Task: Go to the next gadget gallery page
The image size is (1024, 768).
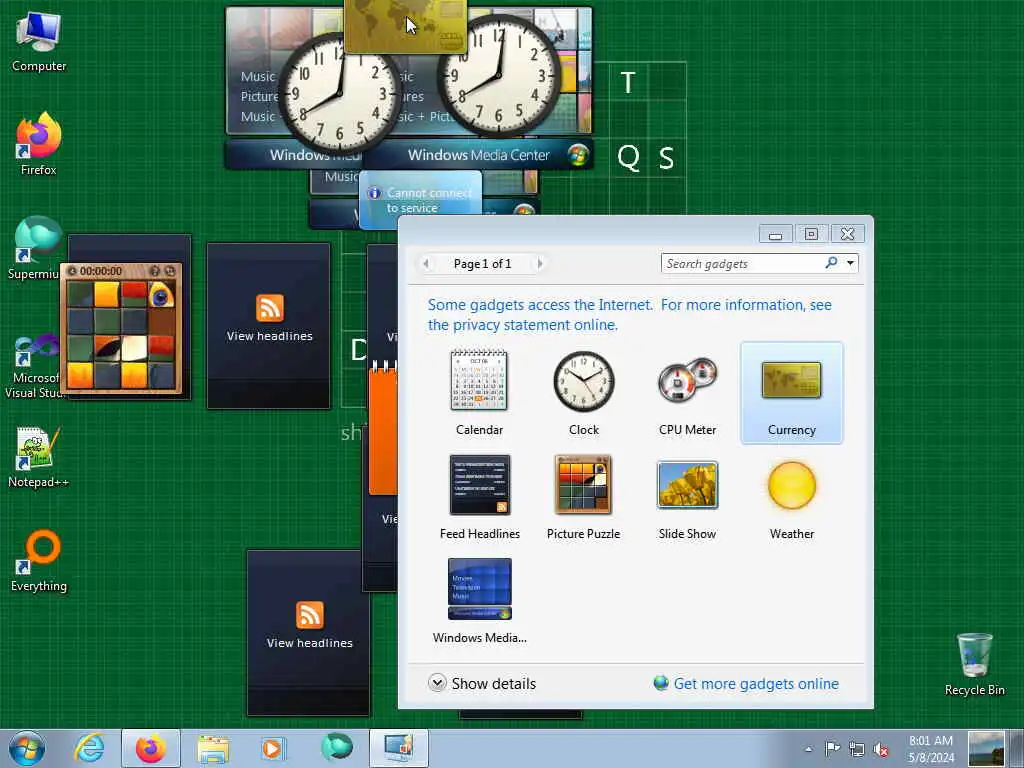Action: 539,264
